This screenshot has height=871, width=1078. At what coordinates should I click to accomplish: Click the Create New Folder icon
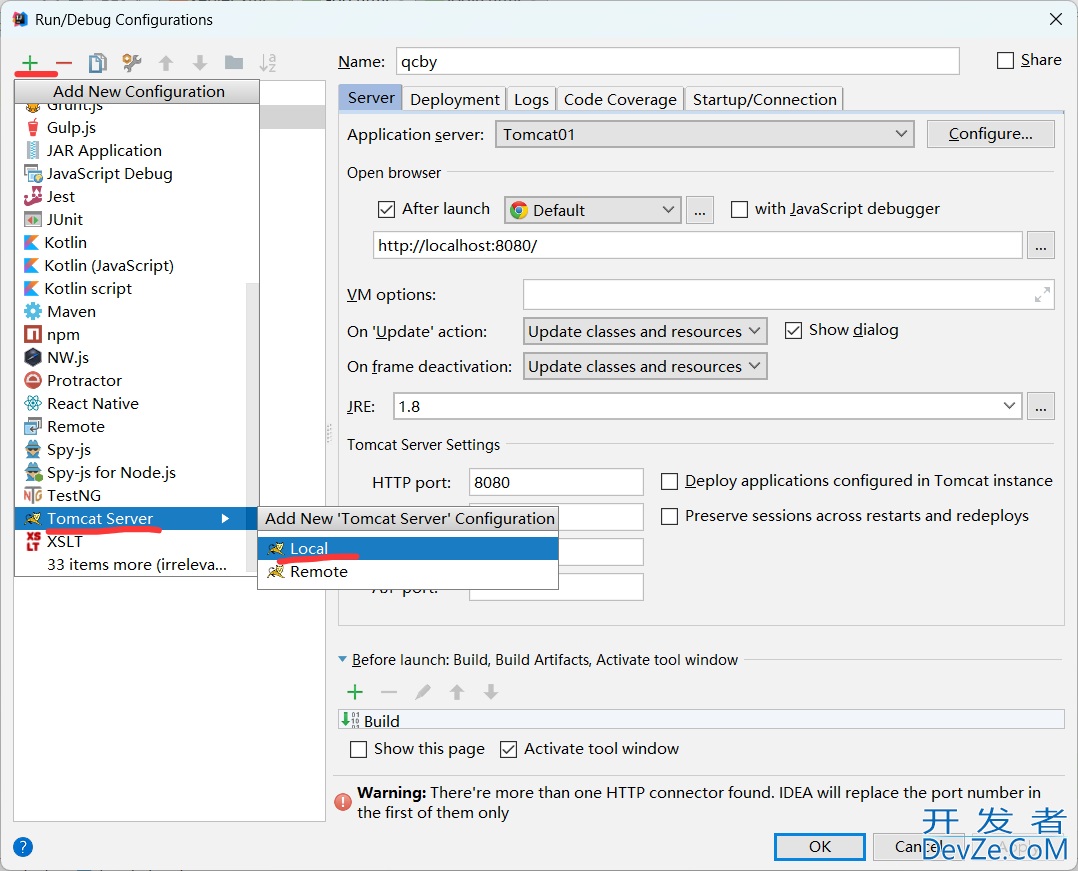(x=234, y=63)
